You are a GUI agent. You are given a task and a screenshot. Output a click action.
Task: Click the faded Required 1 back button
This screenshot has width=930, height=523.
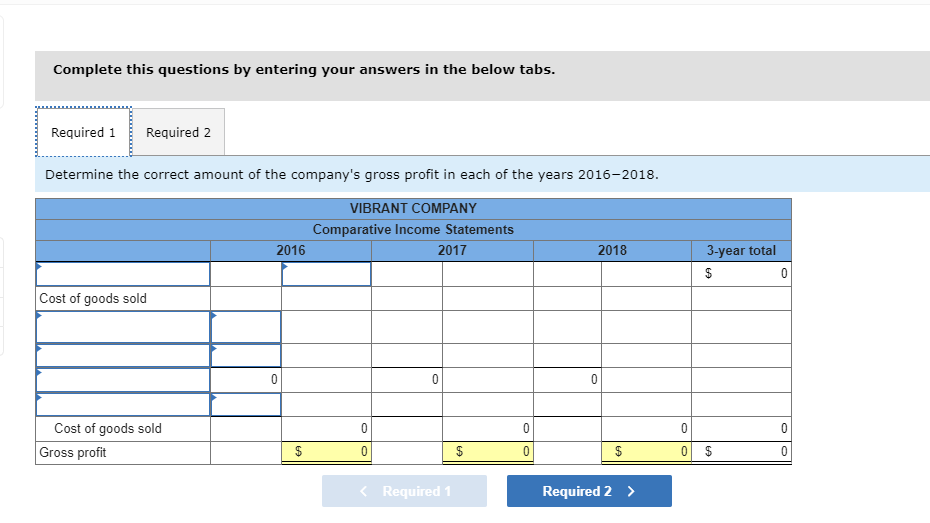click(405, 491)
